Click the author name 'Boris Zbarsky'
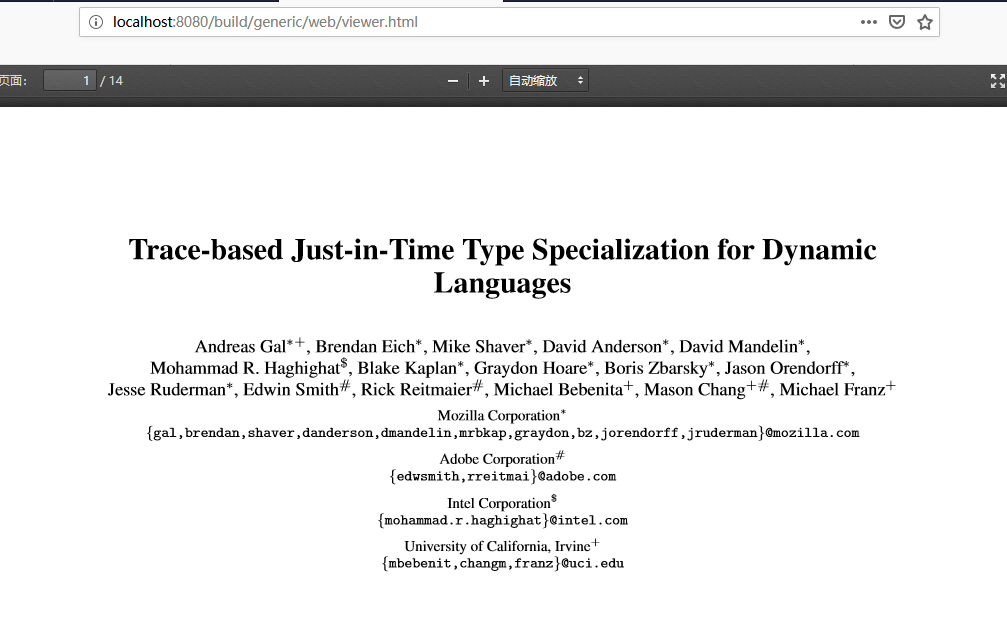This screenshot has width=1007, height=621. (656, 369)
